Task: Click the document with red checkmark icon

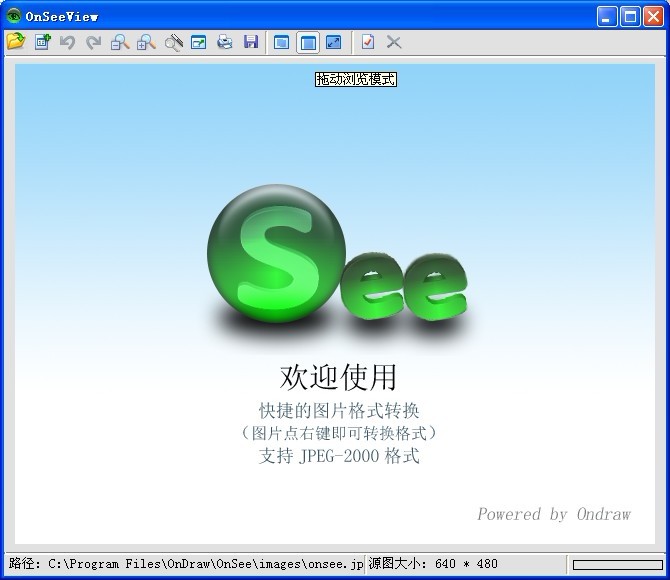Action: tap(368, 42)
